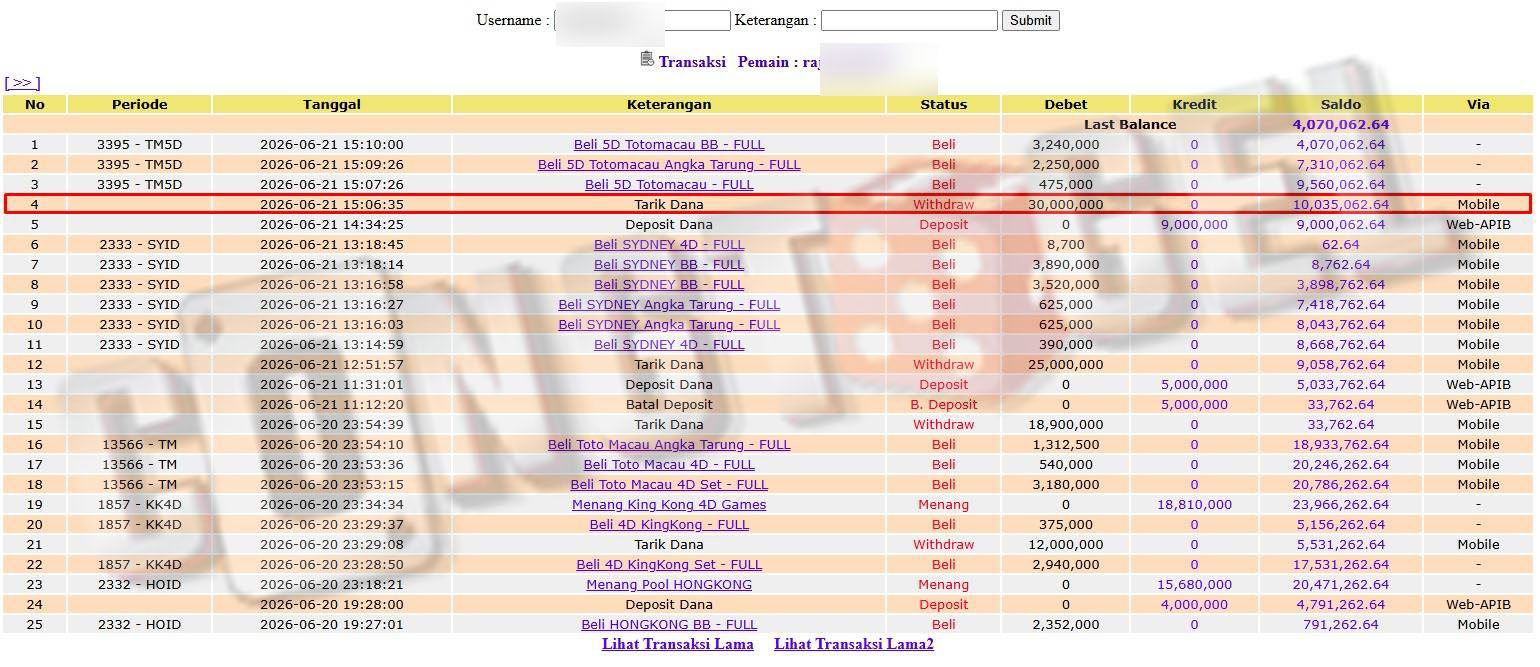Open Beli SYDNEY 4D - FULL in row 6
Viewport: 1540px width, 667px height.
click(669, 244)
